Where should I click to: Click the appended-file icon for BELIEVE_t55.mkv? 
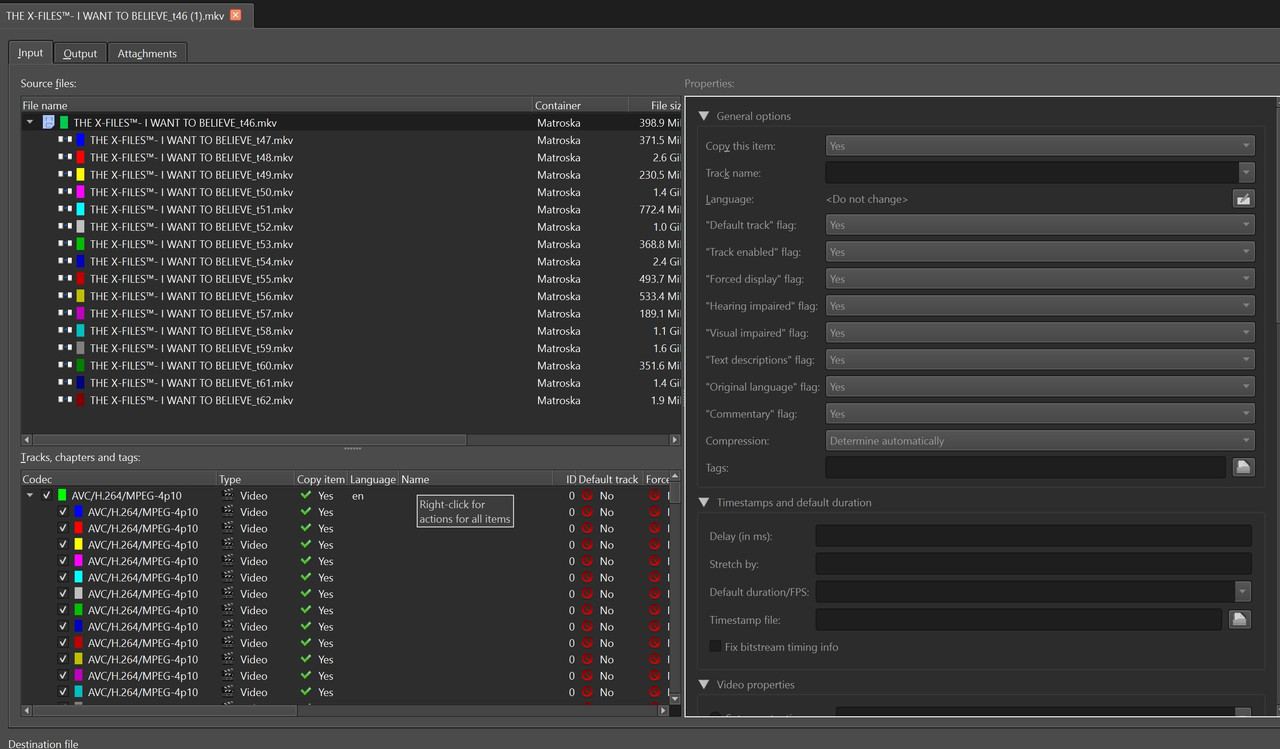65,279
